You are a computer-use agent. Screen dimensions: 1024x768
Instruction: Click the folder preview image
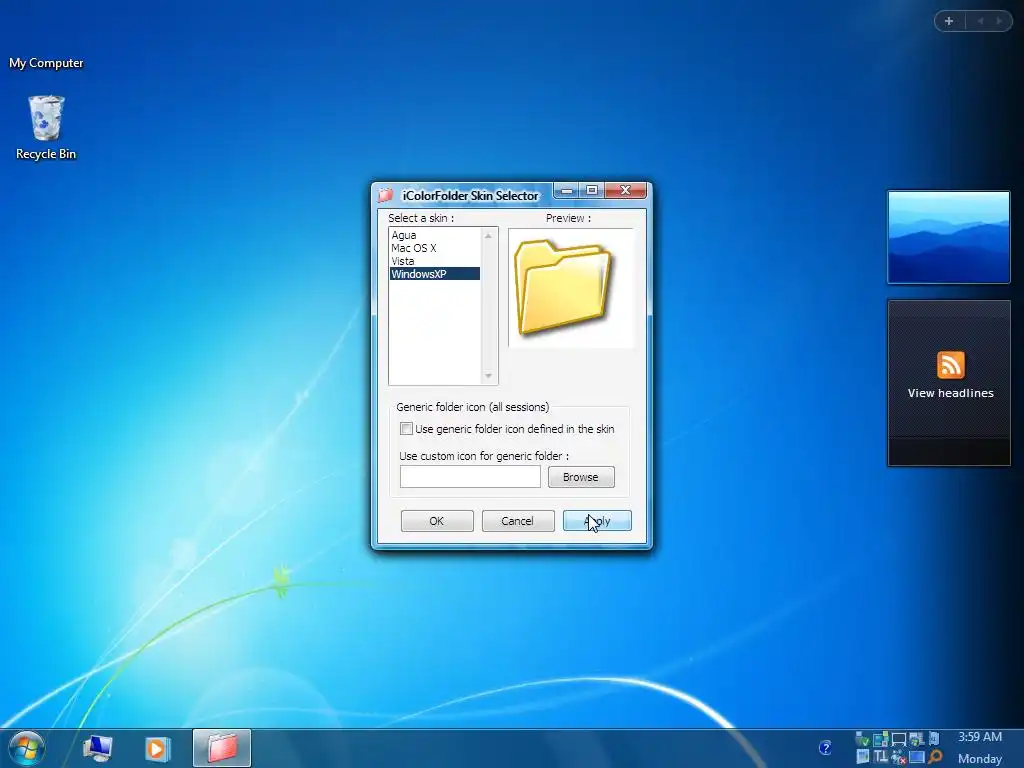pos(562,287)
